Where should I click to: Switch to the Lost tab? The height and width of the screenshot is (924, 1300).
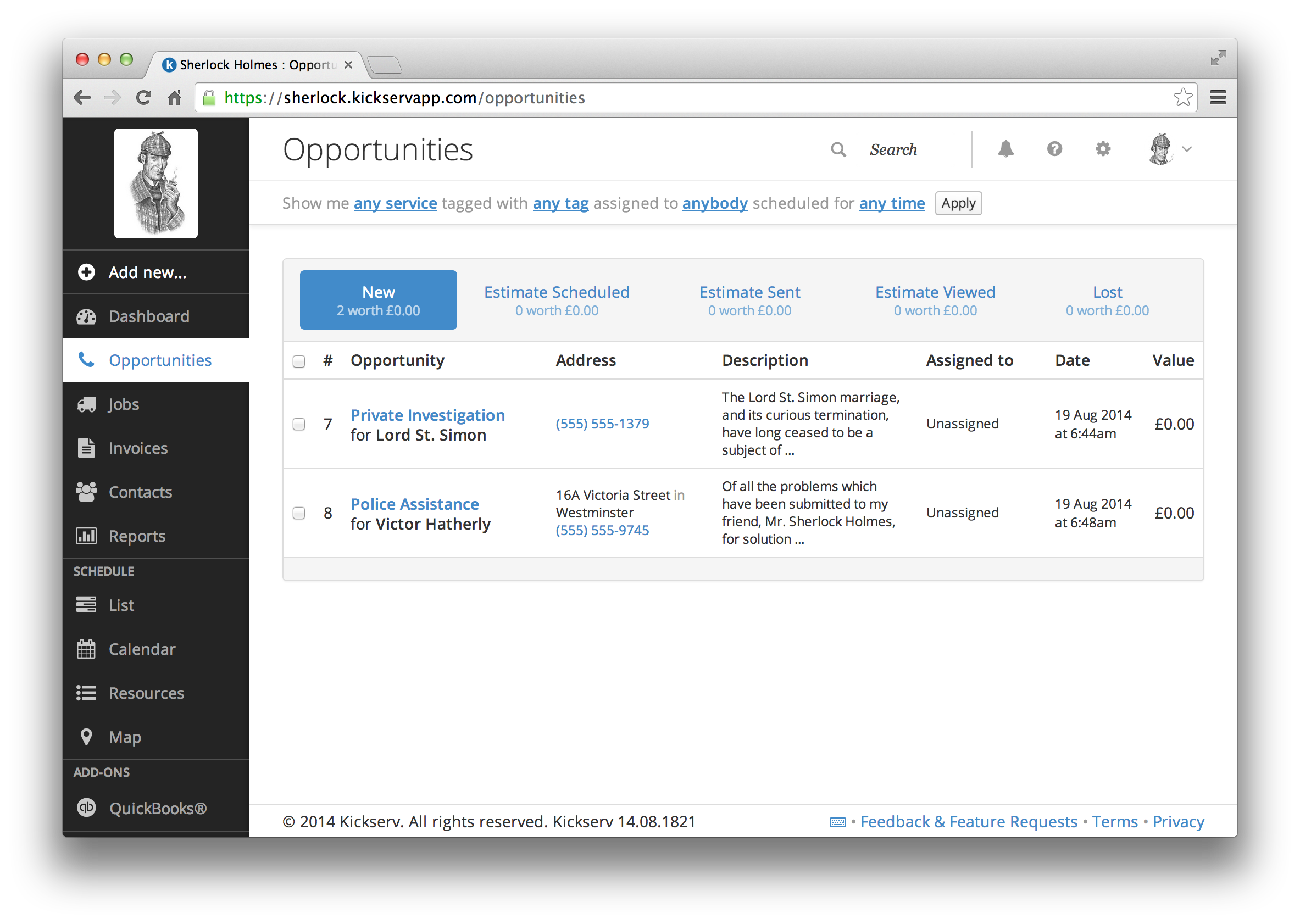1107,300
